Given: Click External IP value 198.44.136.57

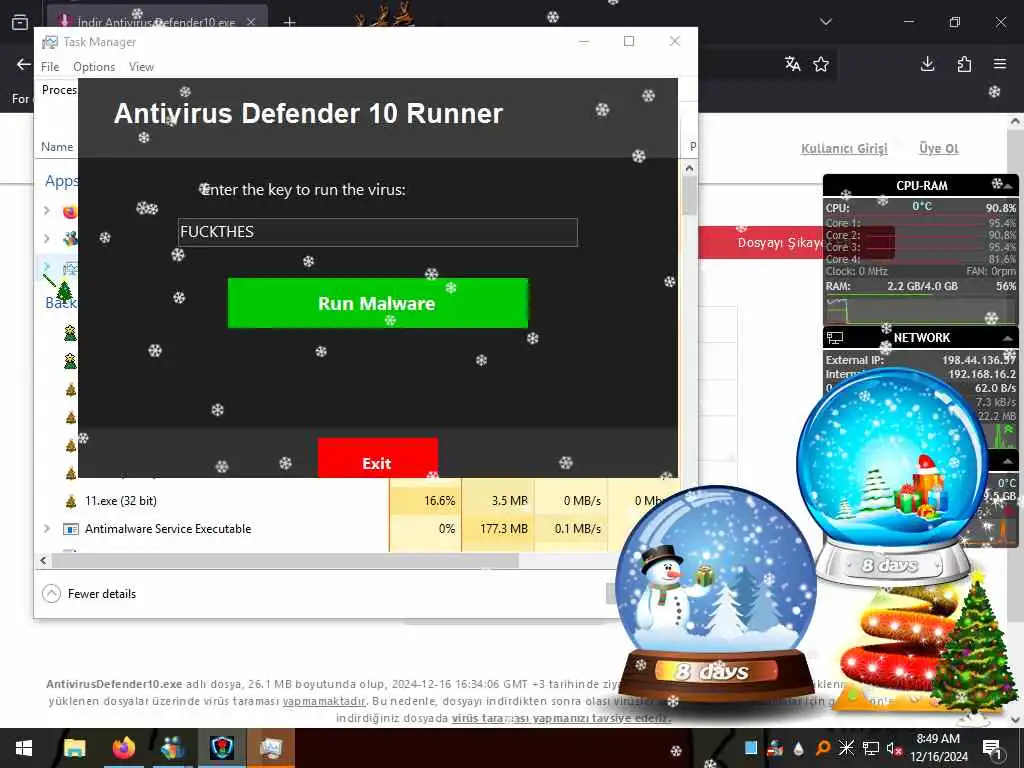Looking at the screenshot, I should (x=979, y=360).
